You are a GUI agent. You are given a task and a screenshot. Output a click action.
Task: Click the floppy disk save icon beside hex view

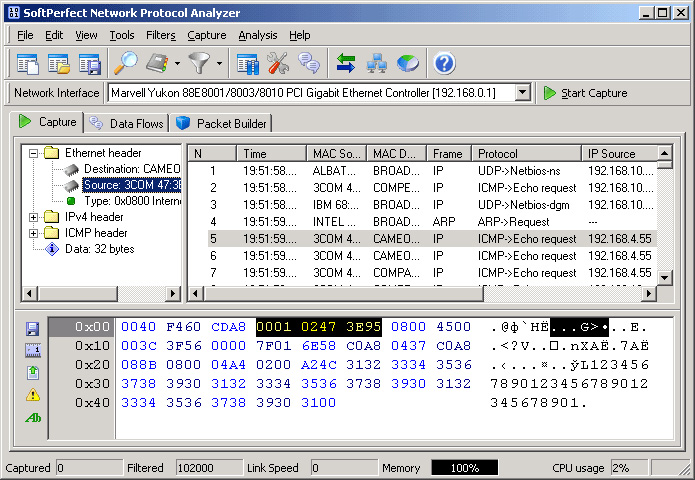(x=33, y=328)
